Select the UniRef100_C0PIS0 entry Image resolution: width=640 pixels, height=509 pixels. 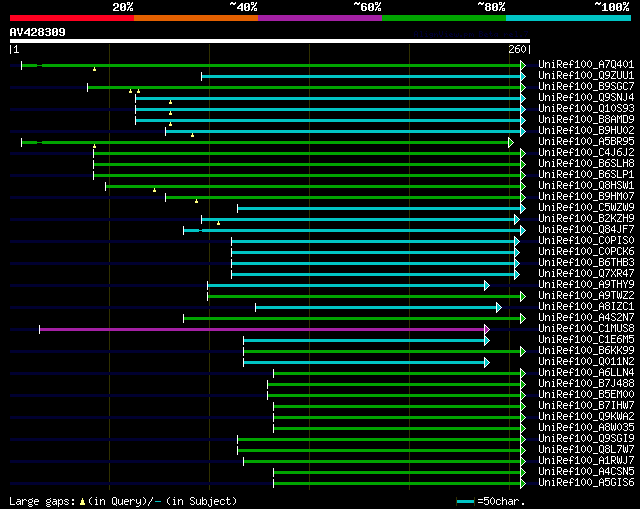[586, 240]
